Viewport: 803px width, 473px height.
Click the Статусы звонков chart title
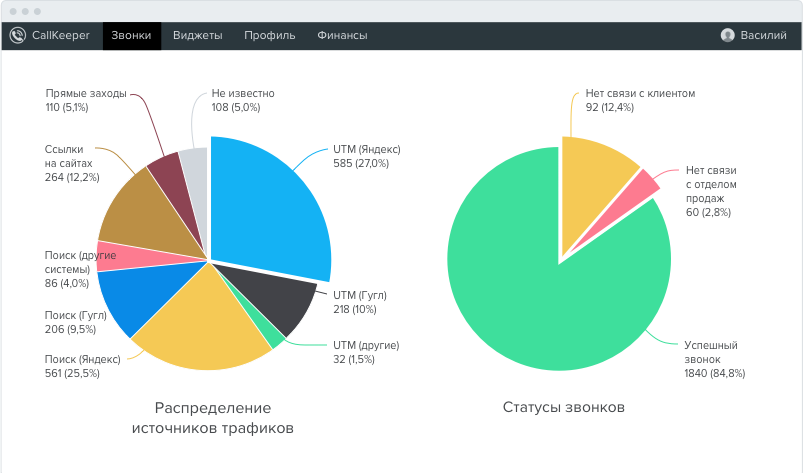(x=563, y=408)
